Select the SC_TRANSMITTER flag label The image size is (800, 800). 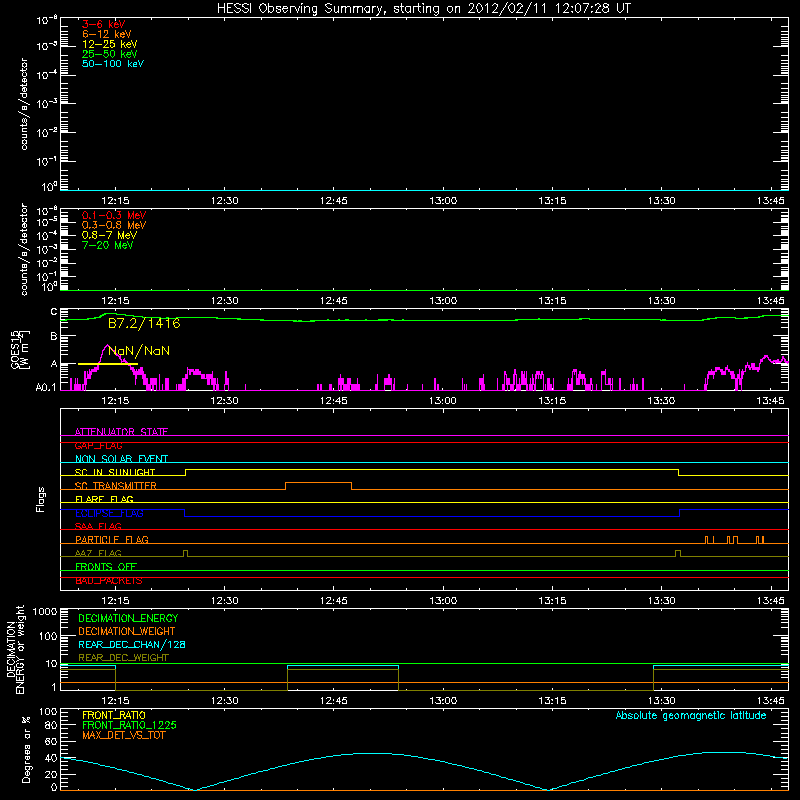116,486
